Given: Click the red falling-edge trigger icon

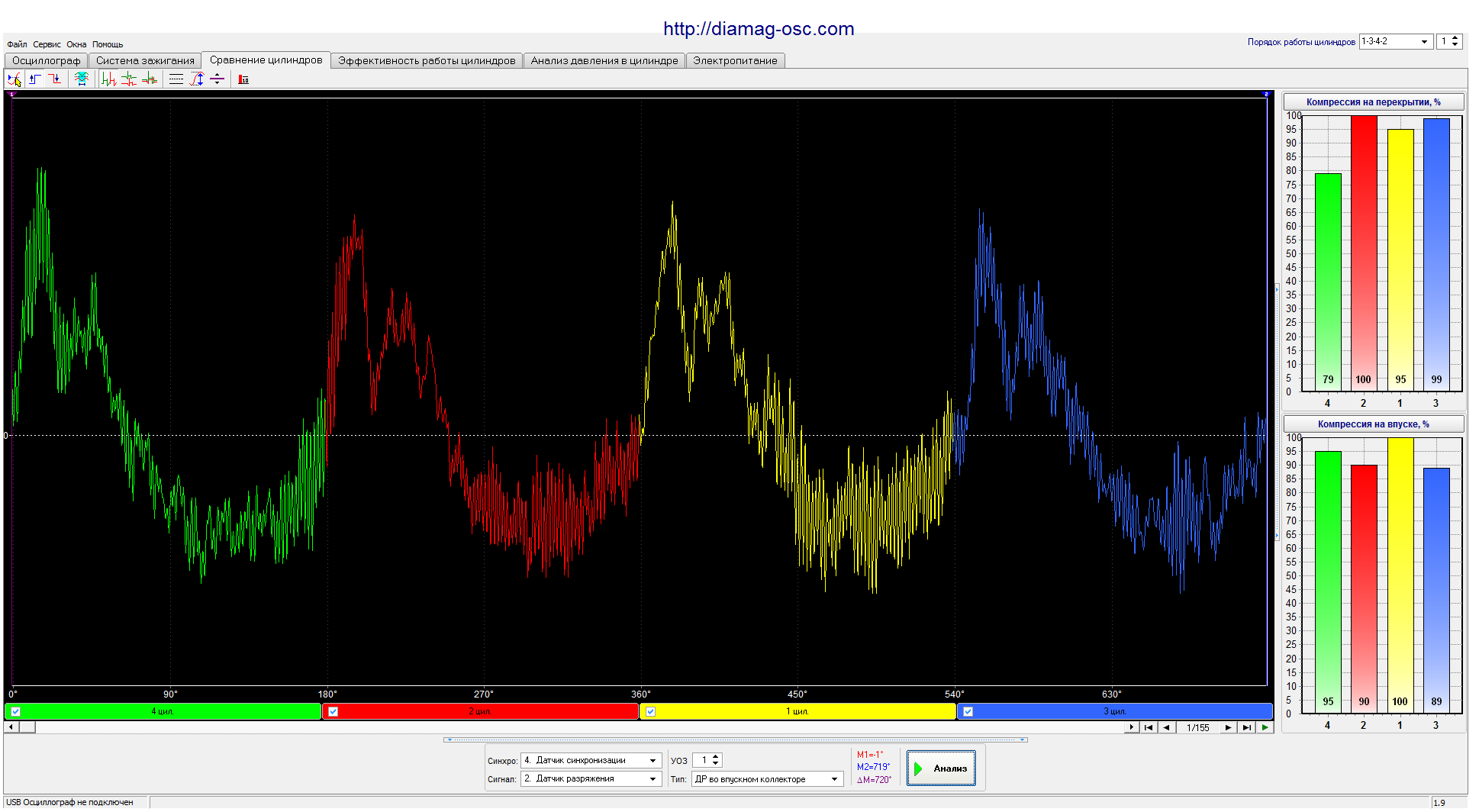Looking at the screenshot, I should coord(55,79).
